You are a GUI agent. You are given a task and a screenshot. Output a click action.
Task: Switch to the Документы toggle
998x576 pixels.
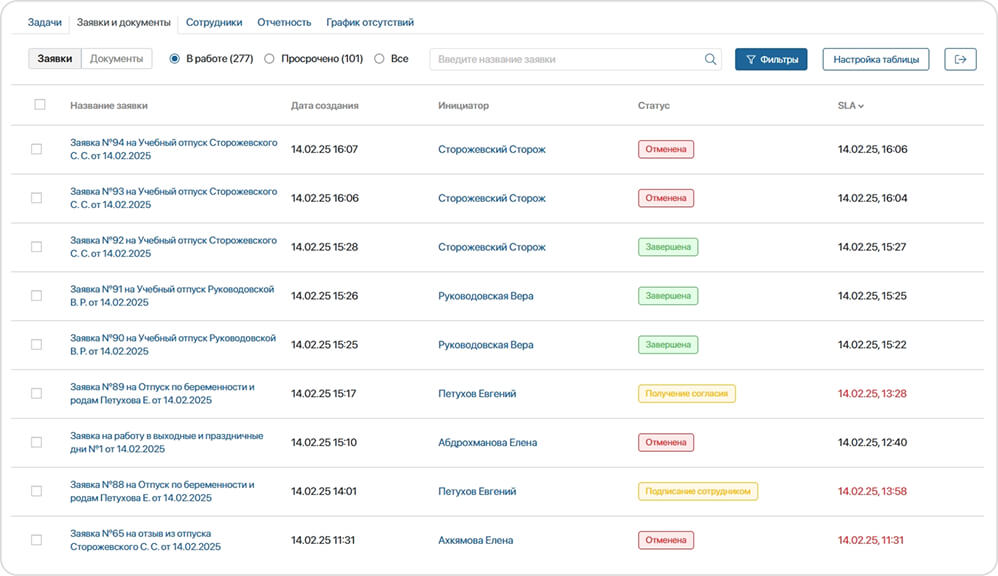click(x=116, y=59)
